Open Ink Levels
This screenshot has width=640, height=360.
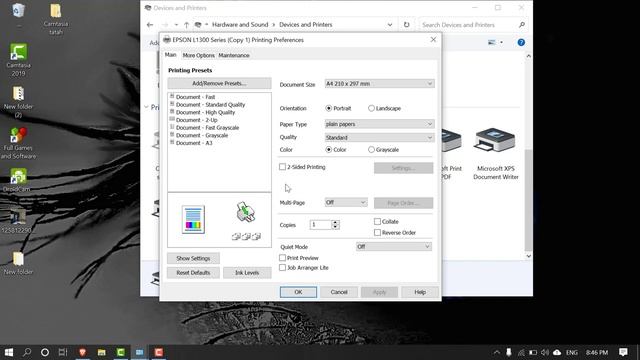pyautogui.click(x=247, y=273)
